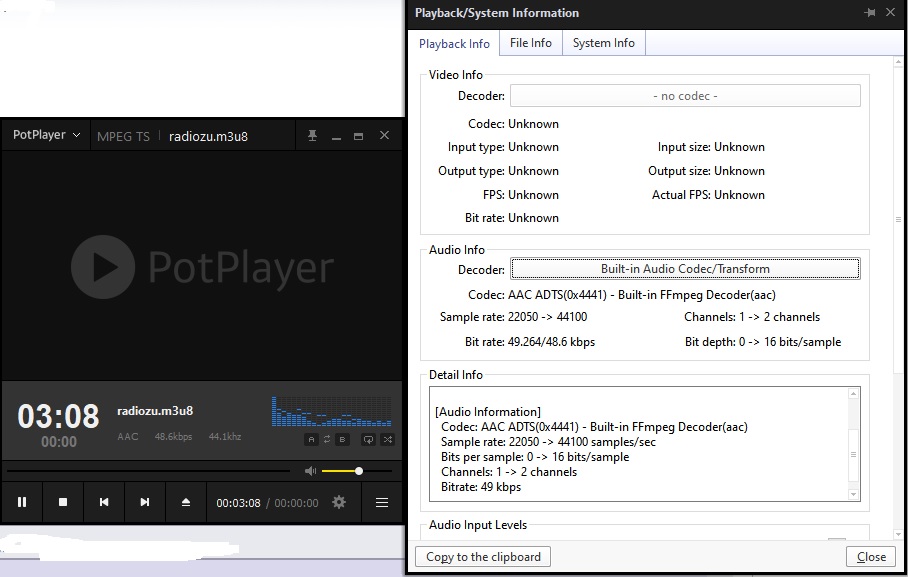This screenshot has height=577, width=908.
Task: Skip to the previous track
Action: click(x=104, y=502)
